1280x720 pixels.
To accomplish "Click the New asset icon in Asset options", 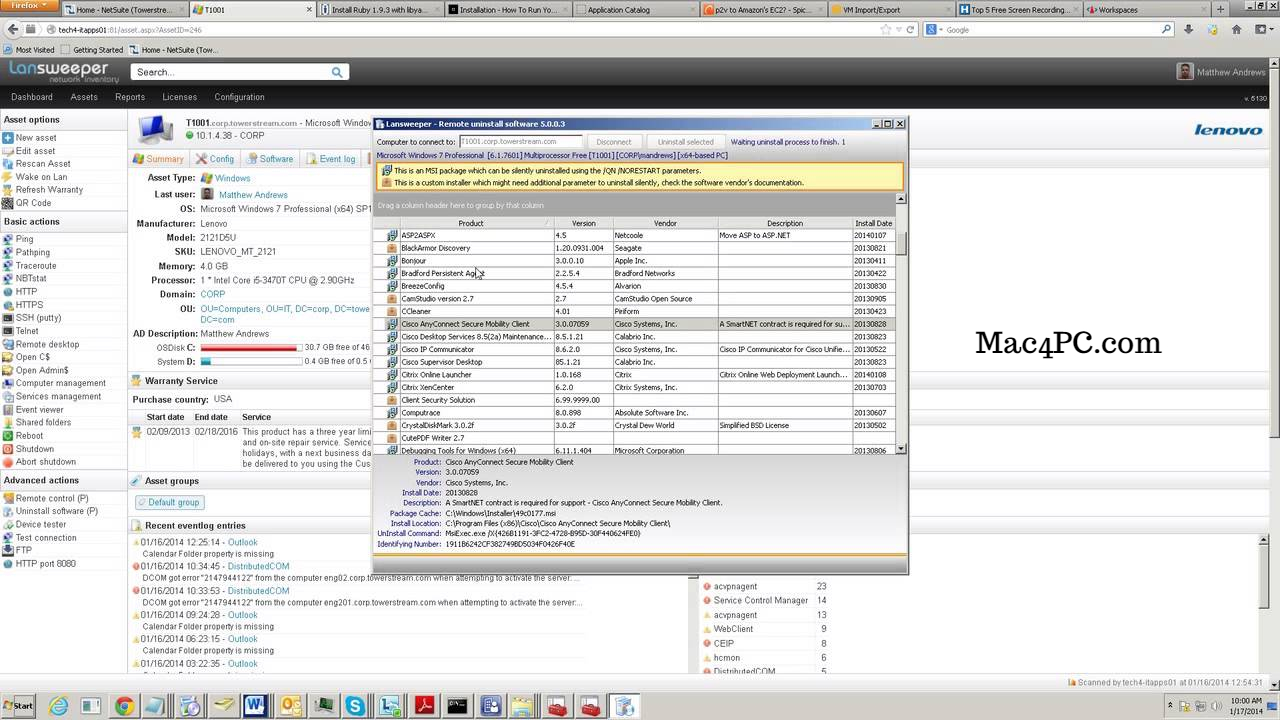I will [8, 138].
